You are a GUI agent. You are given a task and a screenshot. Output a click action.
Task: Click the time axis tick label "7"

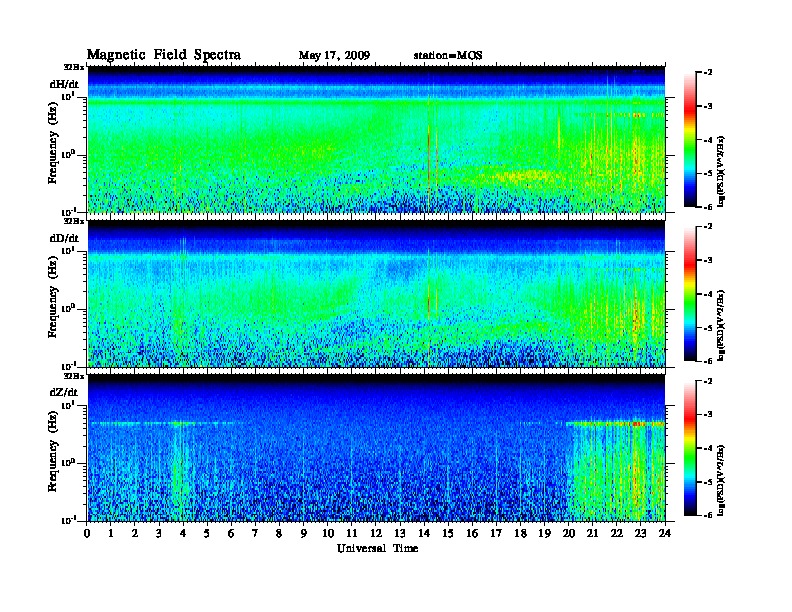click(255, 533)
